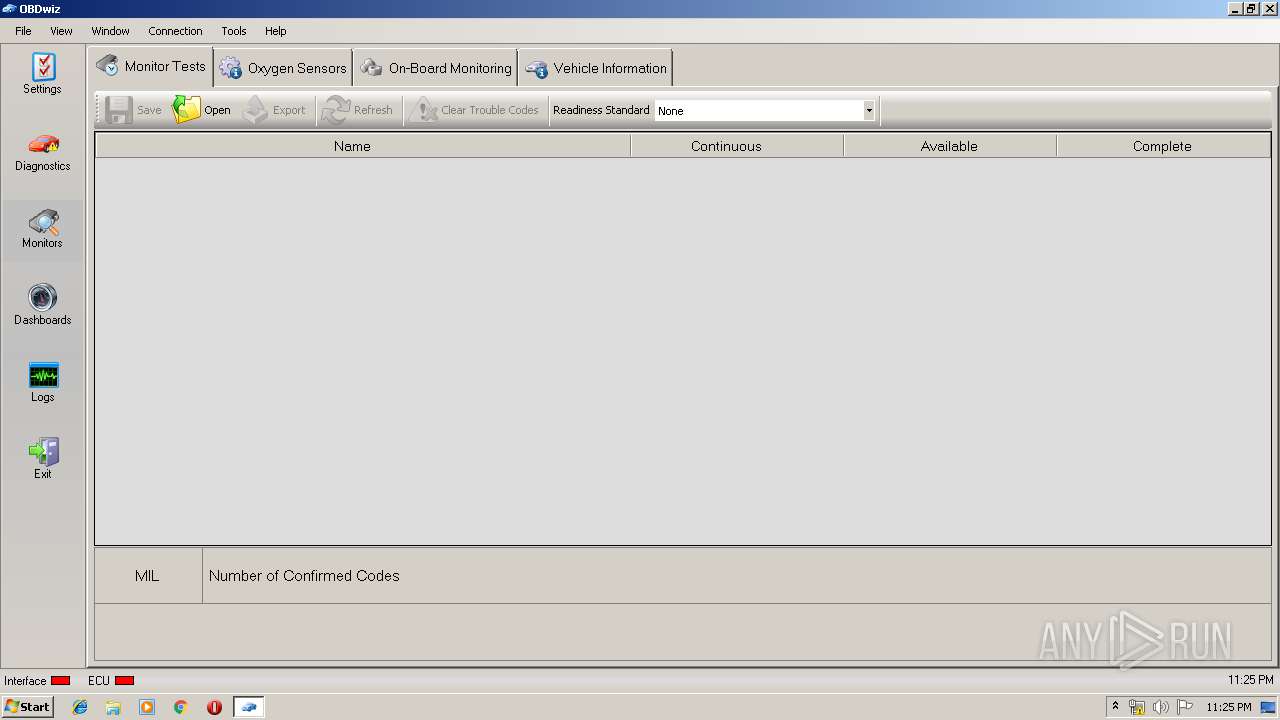Click the OBDwiz title bar app icon
Viewport: 1280px width, 720px height.
(9, 9)
